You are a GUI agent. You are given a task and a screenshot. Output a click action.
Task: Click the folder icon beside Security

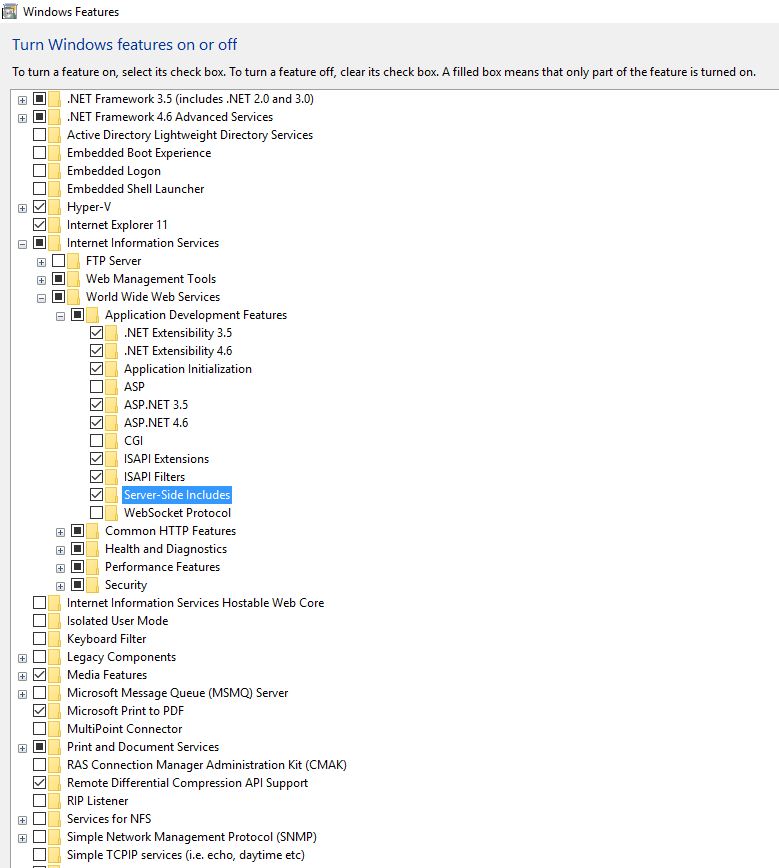[x=92, y=585]
